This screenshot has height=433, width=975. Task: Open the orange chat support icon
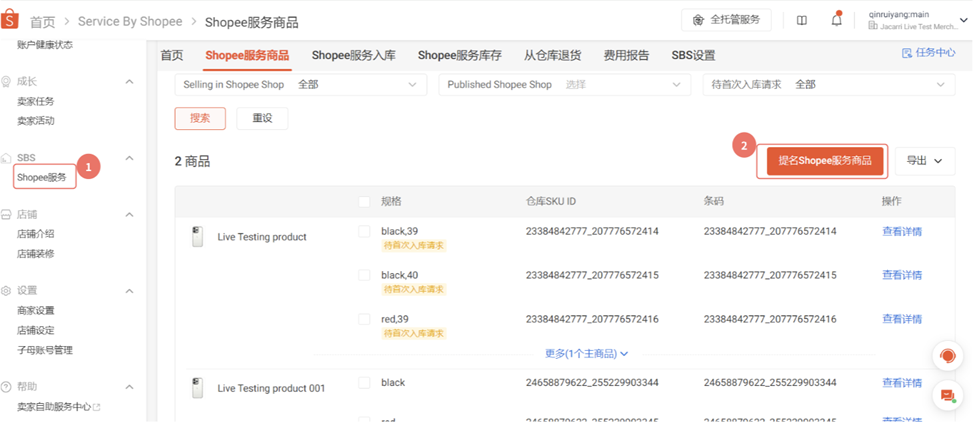[946, 396]
